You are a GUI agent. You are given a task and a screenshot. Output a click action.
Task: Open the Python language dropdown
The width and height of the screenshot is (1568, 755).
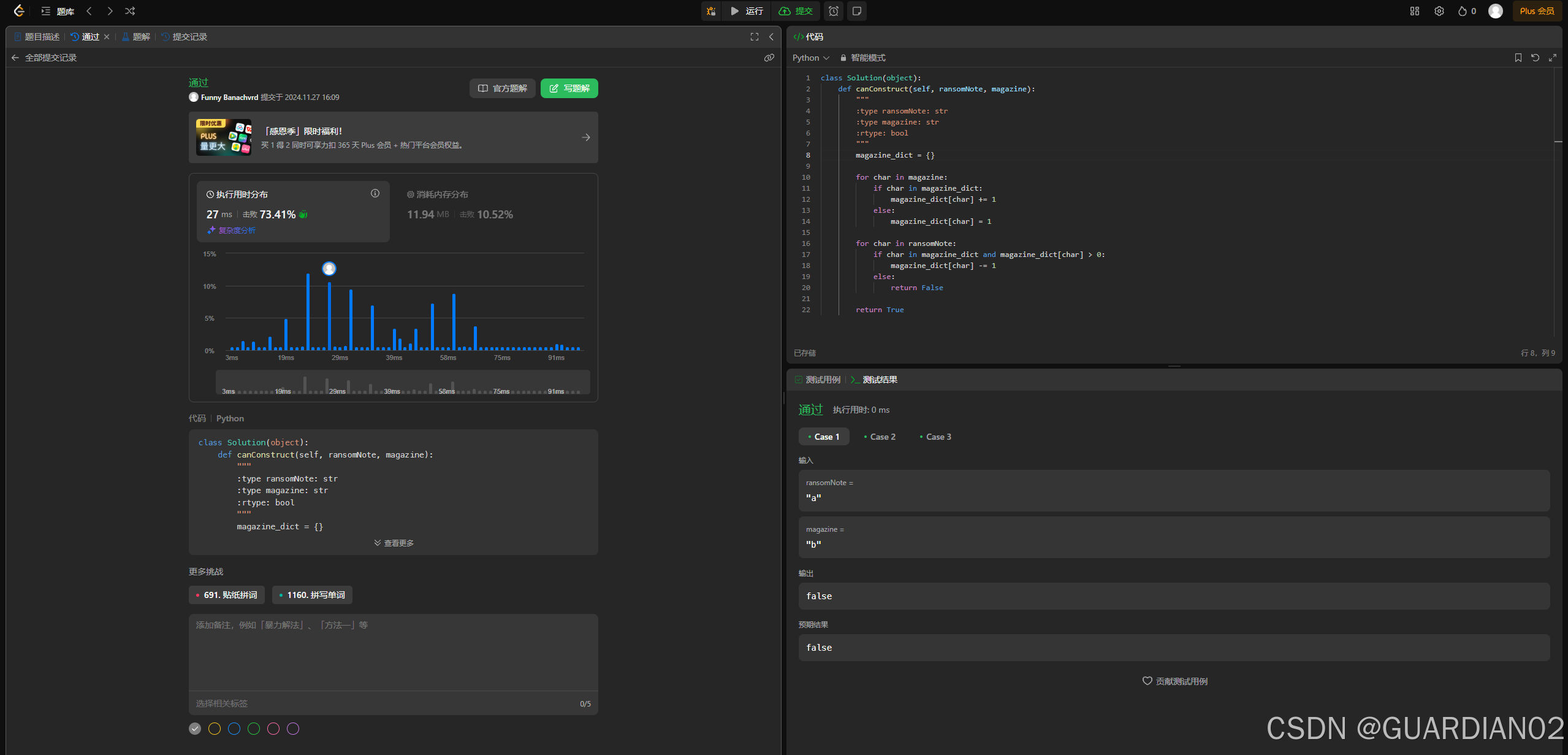pyautogui.click(x=810, y=58)
